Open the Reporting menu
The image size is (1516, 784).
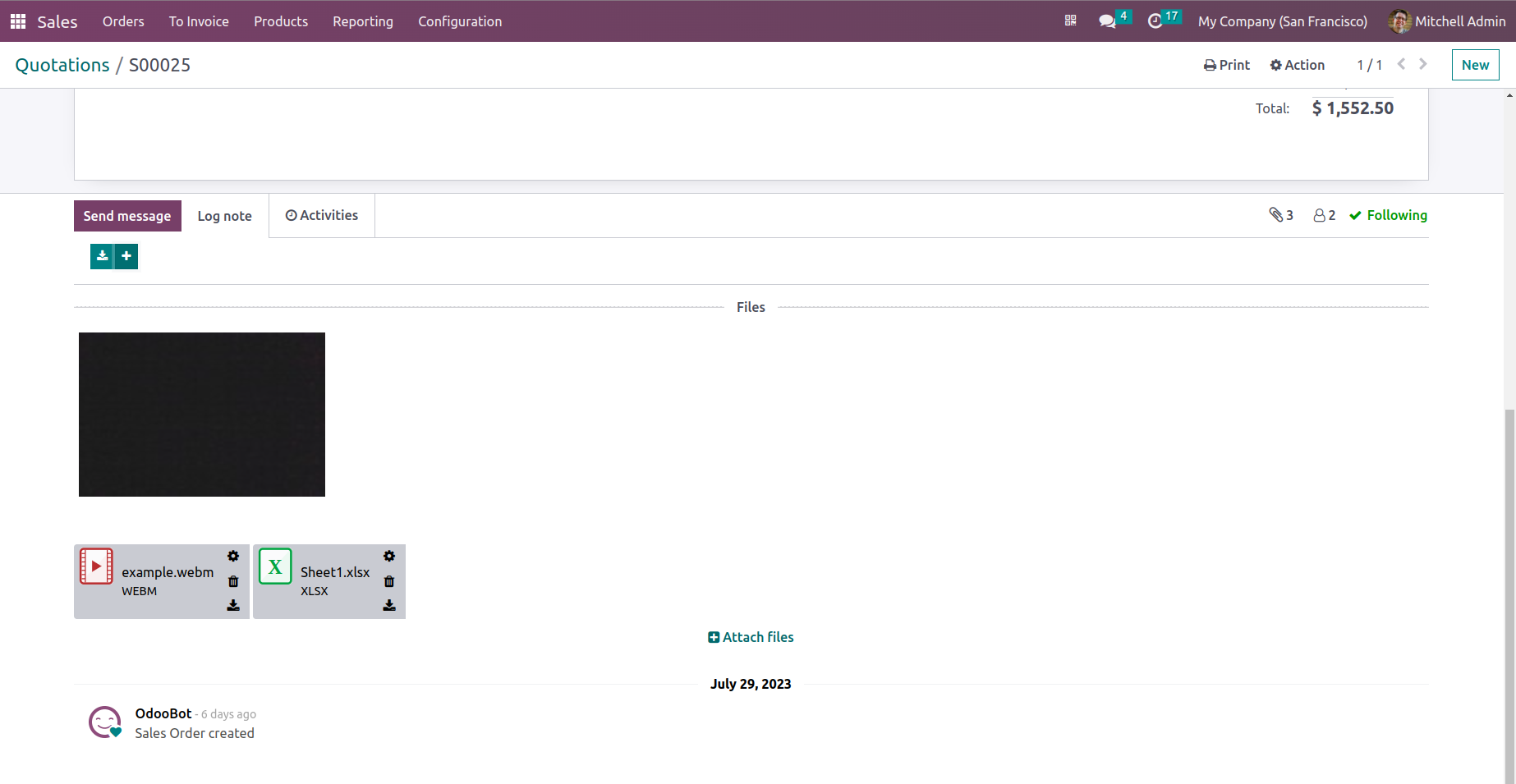click(363, 21)
